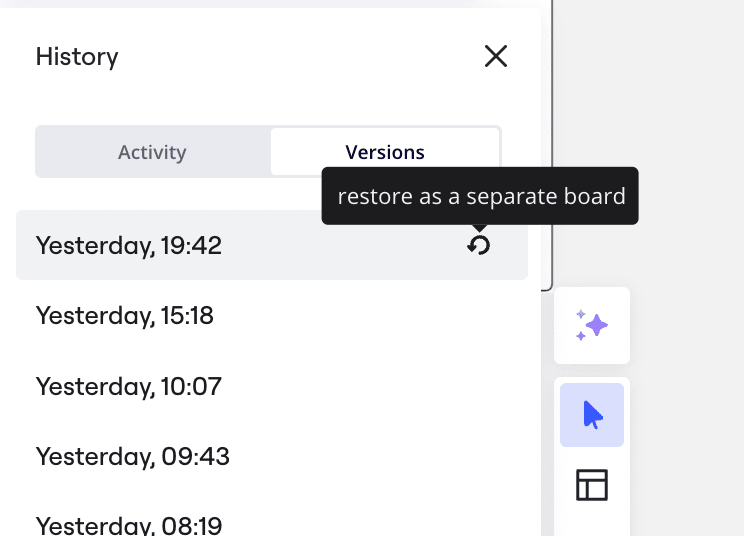Choose the Yesterday, 10:07 version
This screenshot has height=536, width=744.
coord(129,386)
